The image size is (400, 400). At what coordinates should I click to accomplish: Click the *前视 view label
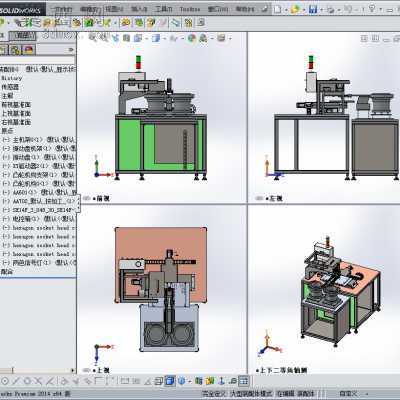101,199
